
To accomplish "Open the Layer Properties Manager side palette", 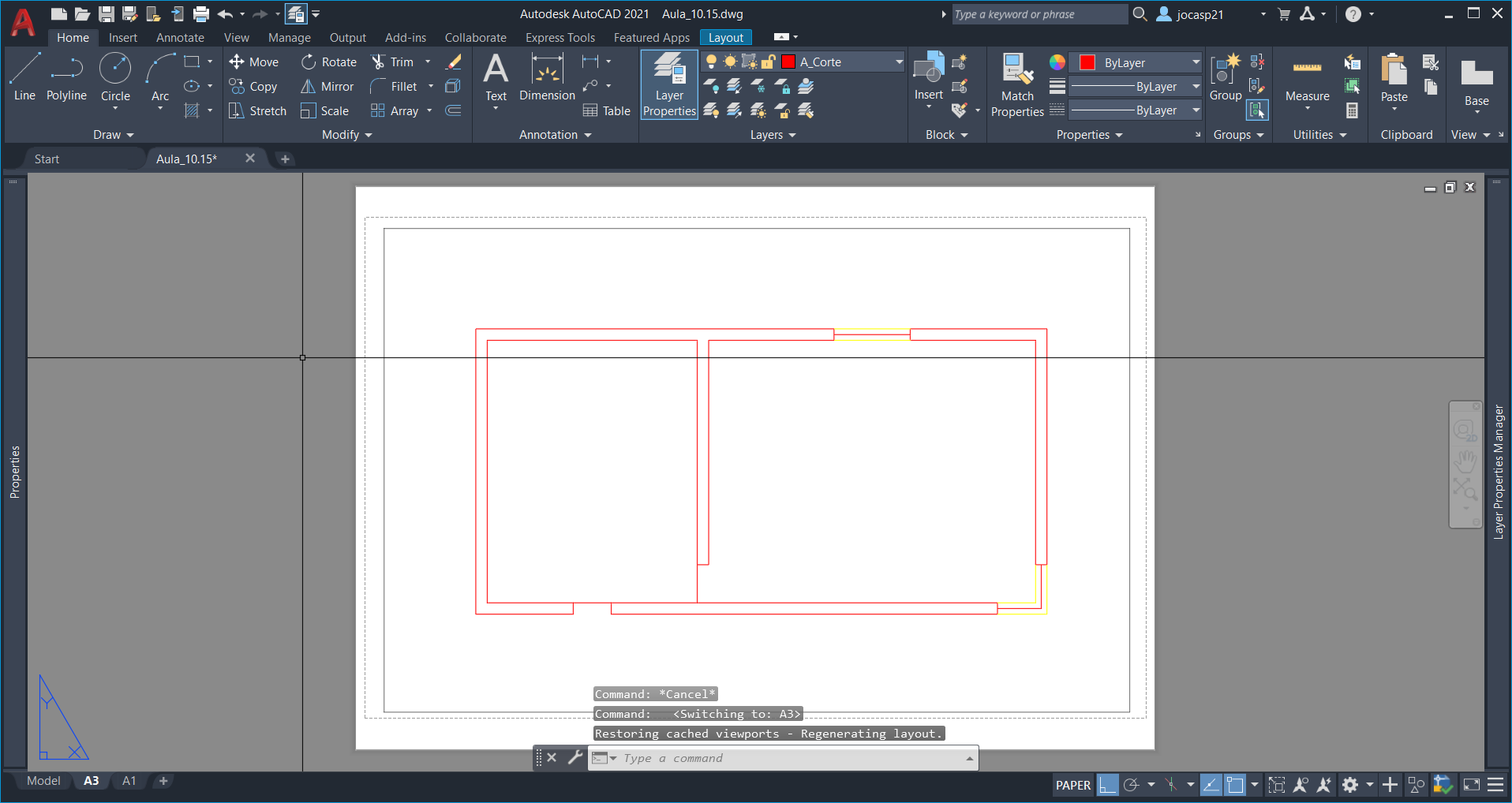I will pos(1498,472).
